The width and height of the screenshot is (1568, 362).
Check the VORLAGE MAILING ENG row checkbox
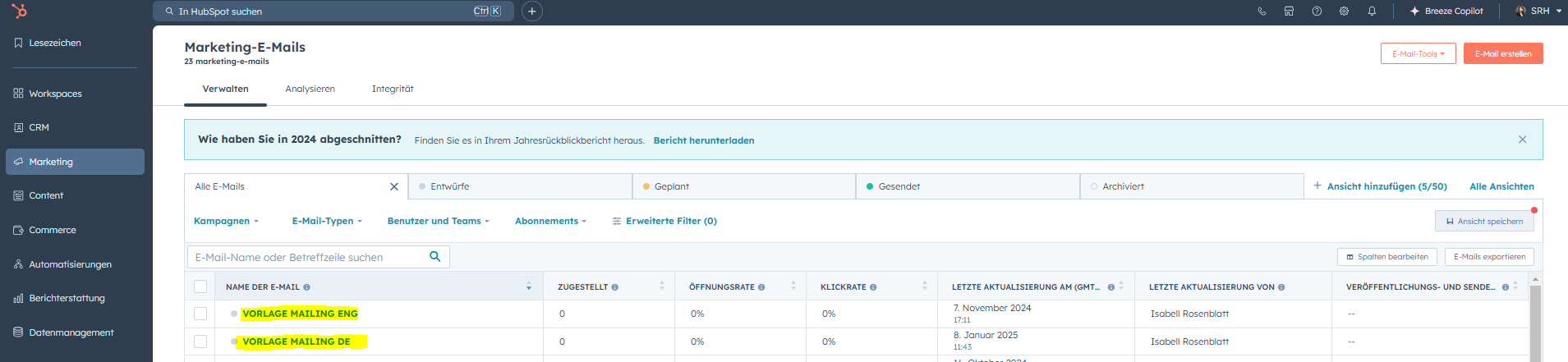pyautogui.click(x=200, y=314)
